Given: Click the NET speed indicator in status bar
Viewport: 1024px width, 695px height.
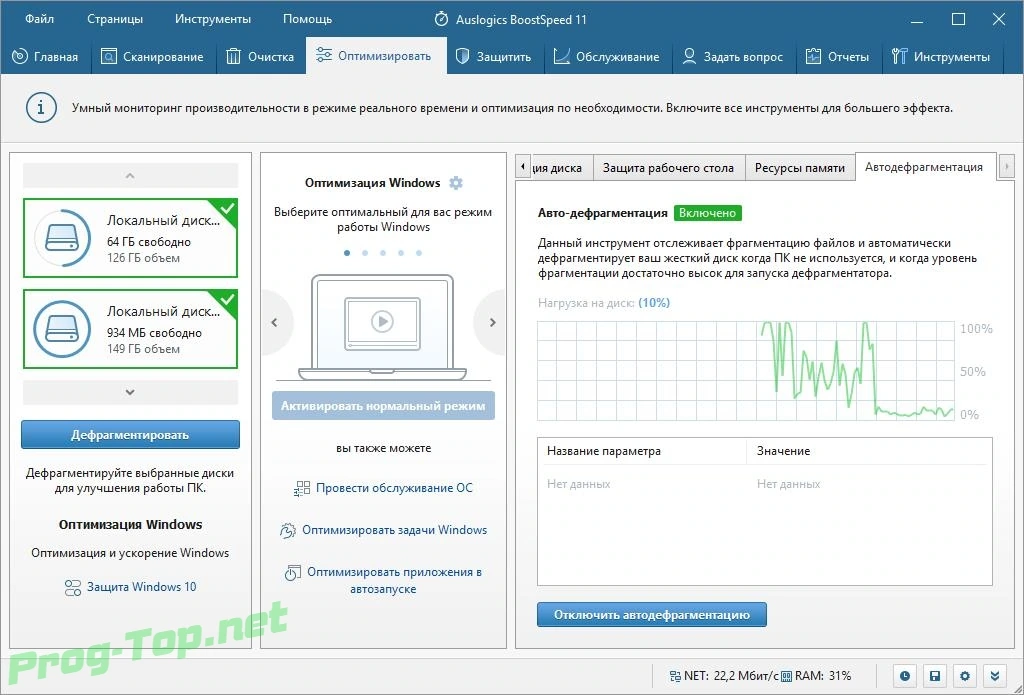Looking at the screenshot, I should (x=722, y=676).
